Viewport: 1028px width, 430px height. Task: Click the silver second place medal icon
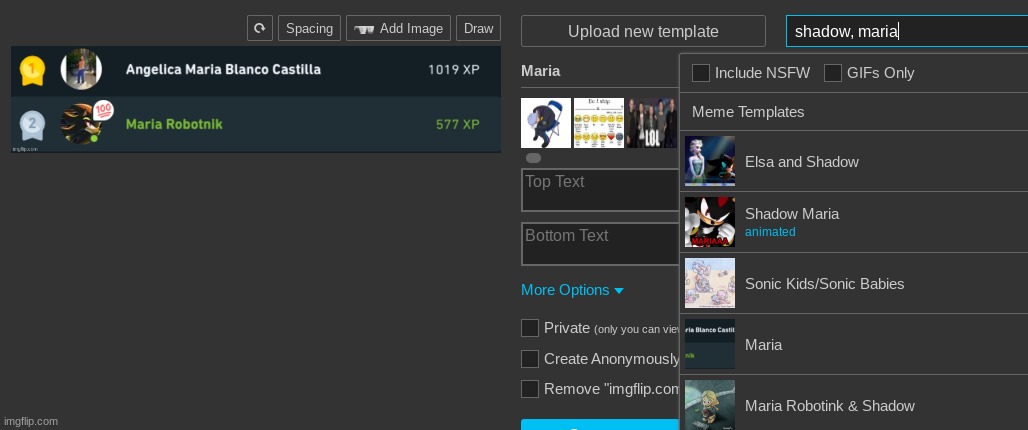tap(32, 125)
